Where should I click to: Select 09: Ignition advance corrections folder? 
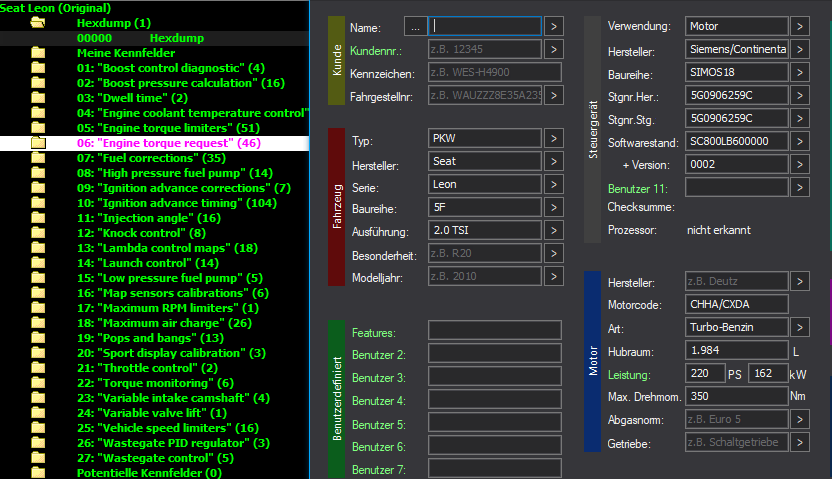184,188
